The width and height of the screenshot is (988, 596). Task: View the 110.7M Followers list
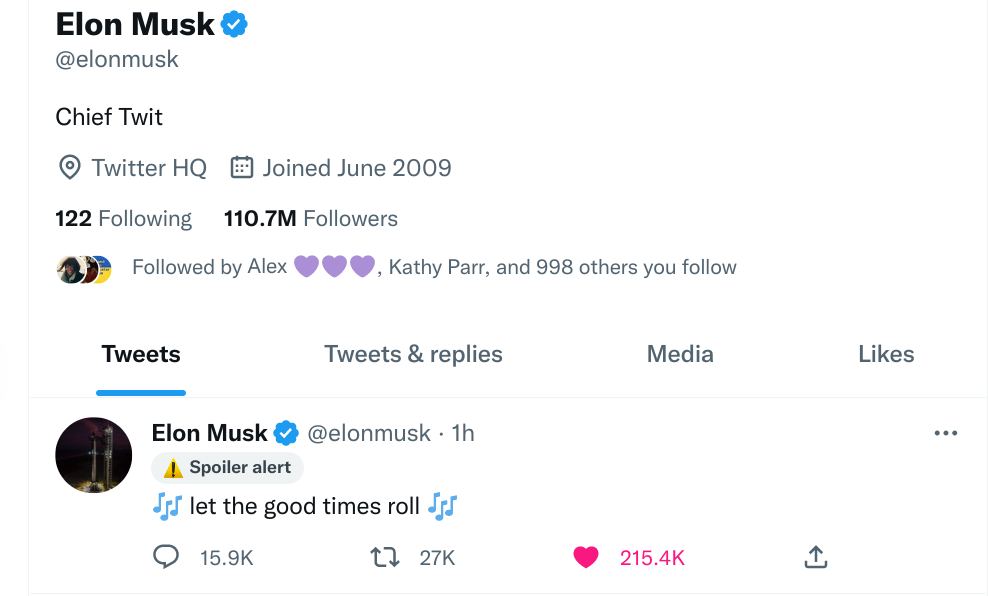click(310, 219)
